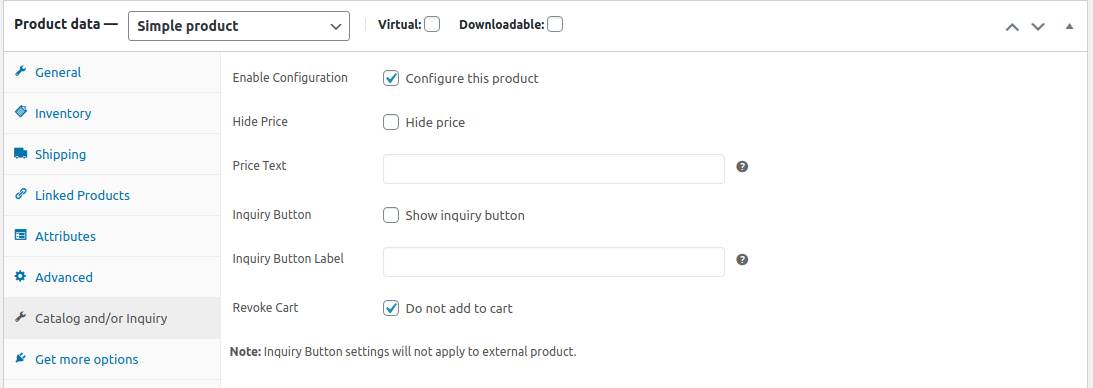Screen dimensions: 1093x388
Task: Focus the Price Text input field
Action: click(x=554, y=169)
